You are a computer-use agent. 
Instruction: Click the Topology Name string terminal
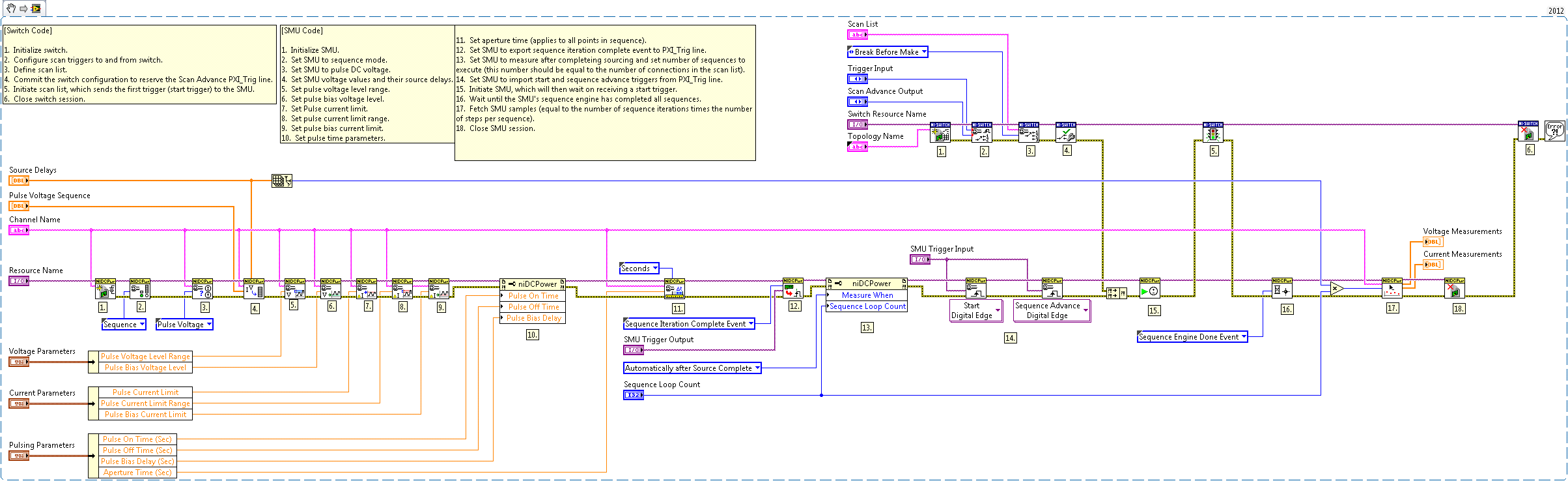pos(858,147)
